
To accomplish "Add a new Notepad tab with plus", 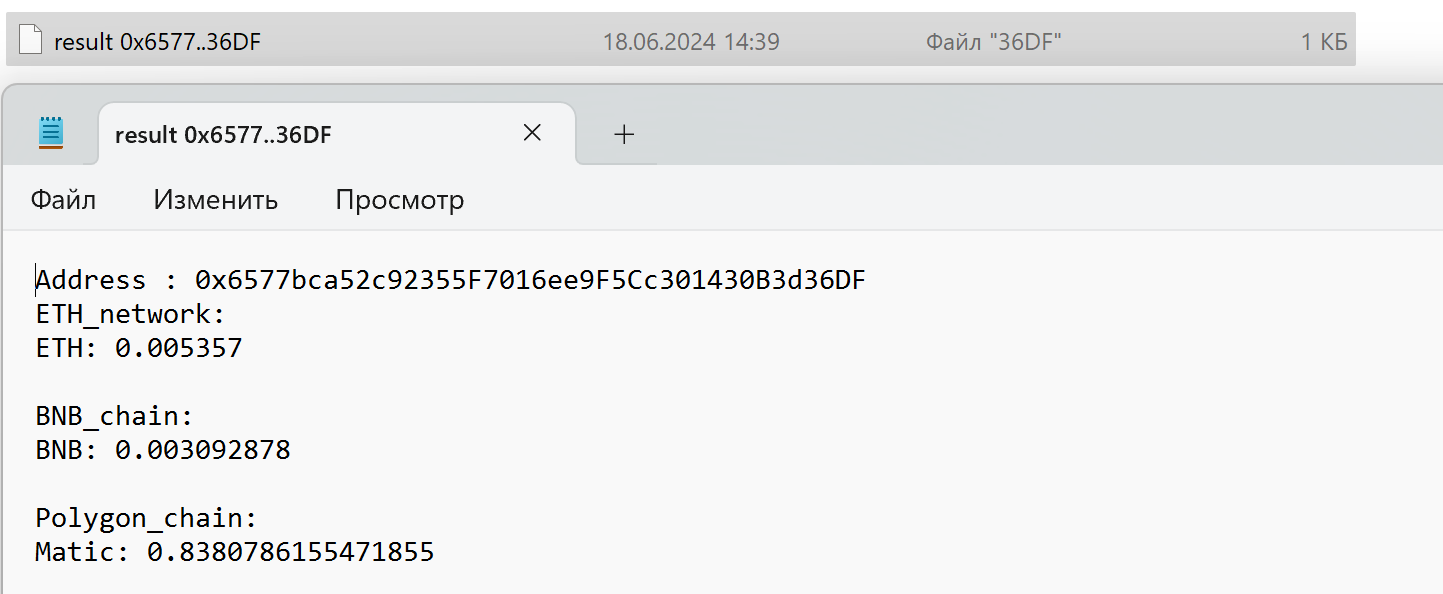I will pyautogui.click(x=624, y=134).
